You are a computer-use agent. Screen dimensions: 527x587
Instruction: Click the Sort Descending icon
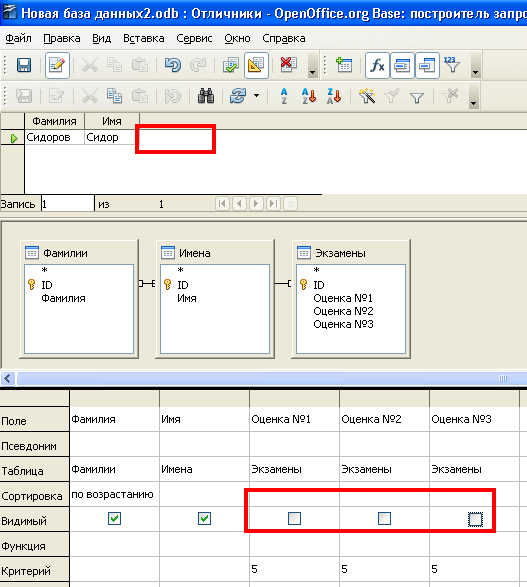(334, 96)
